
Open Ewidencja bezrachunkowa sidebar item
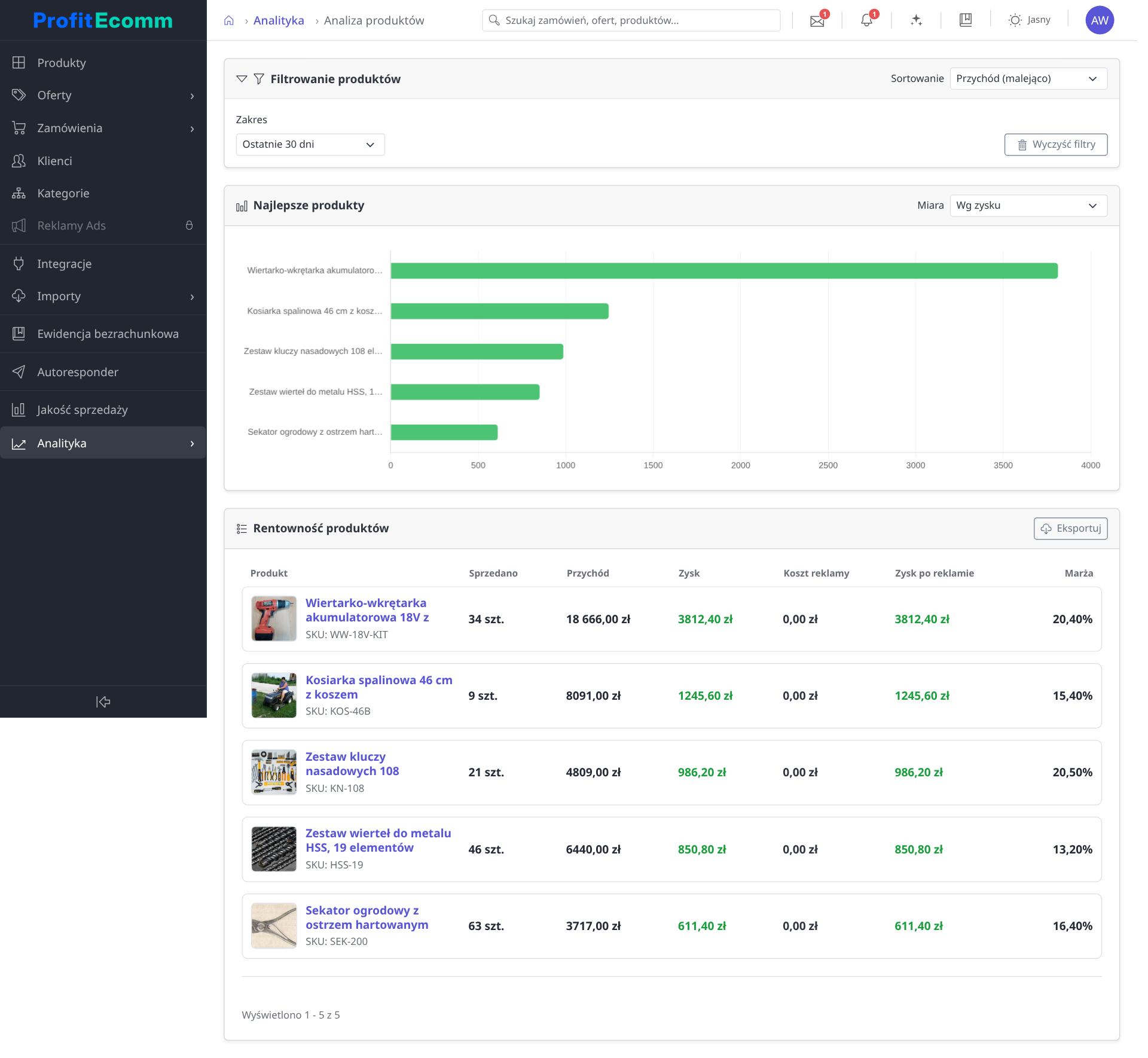[103, 334]
